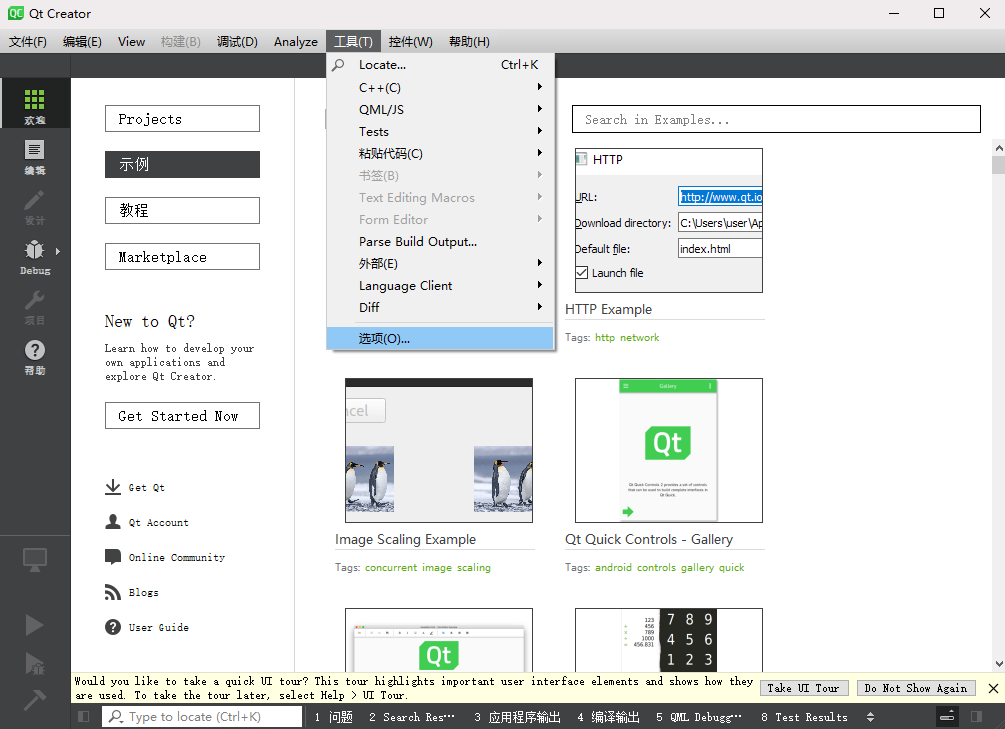Click Do Not Show Again
The height and width of the screenshot is (729, 1005).
[916, 688]
